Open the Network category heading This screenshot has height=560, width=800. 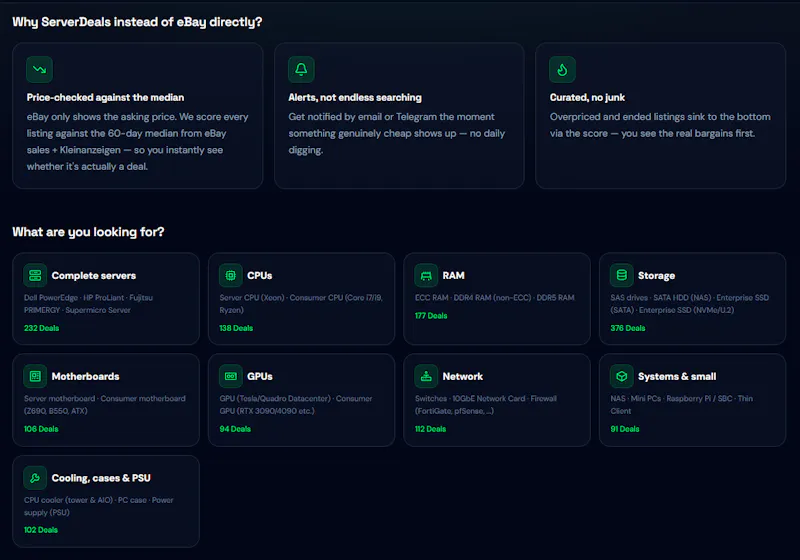(x=462, y=376)
